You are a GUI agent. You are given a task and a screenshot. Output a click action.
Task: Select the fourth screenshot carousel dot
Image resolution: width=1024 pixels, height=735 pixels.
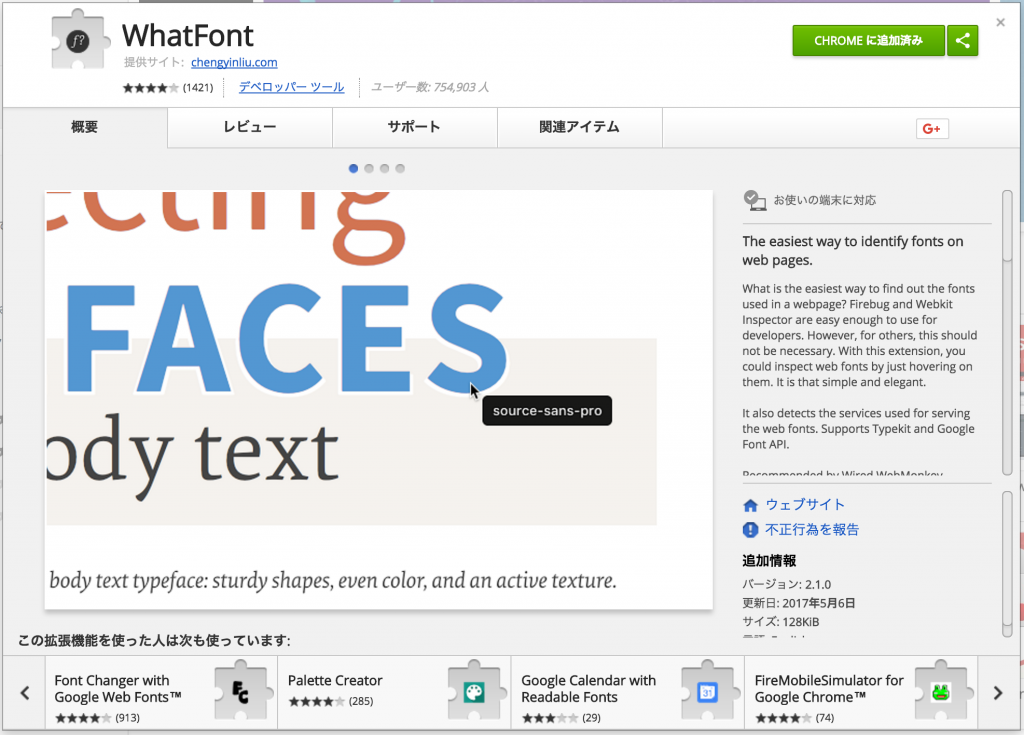pos(400,169)
